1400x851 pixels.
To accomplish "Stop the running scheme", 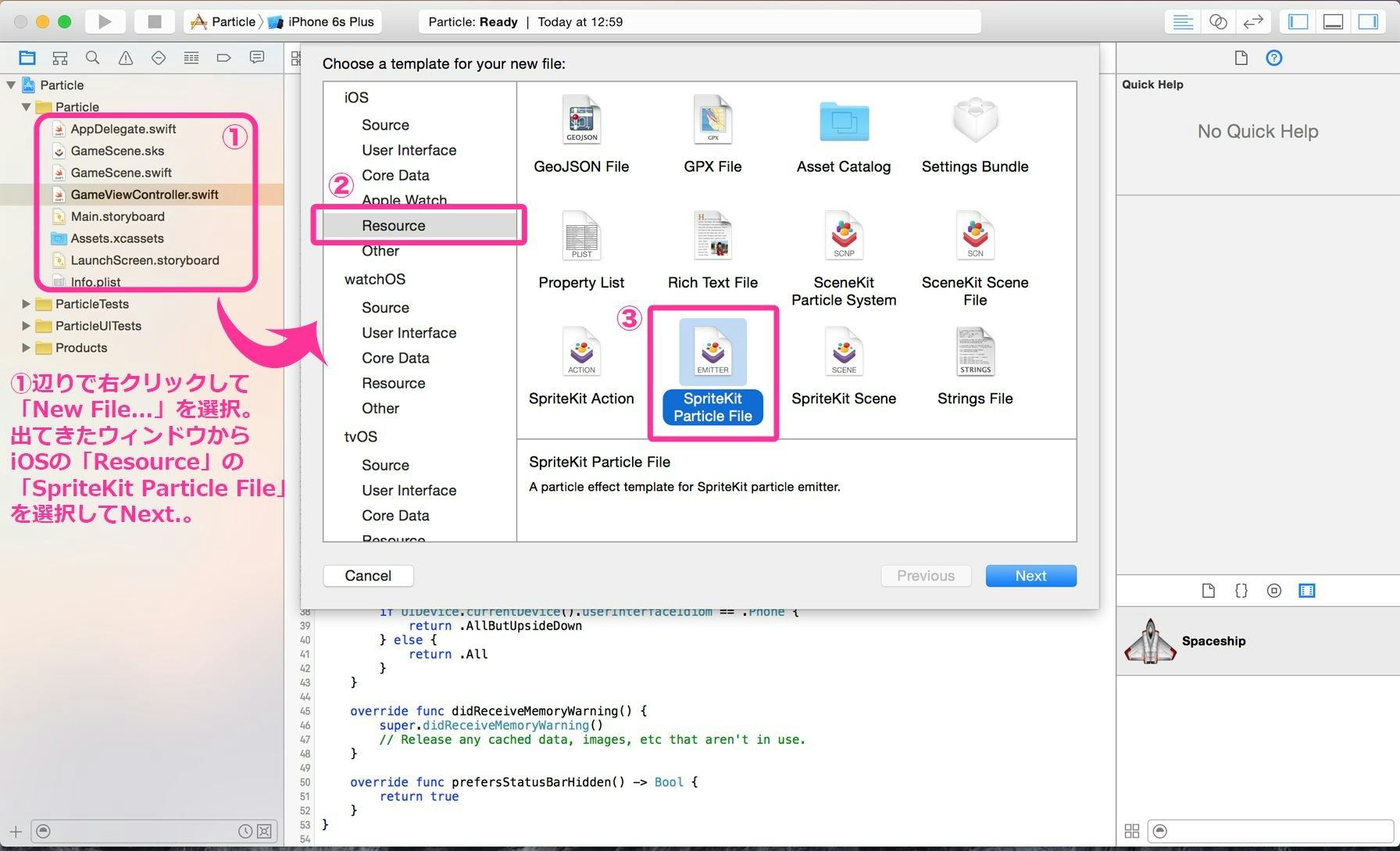I will pos(155,22).
